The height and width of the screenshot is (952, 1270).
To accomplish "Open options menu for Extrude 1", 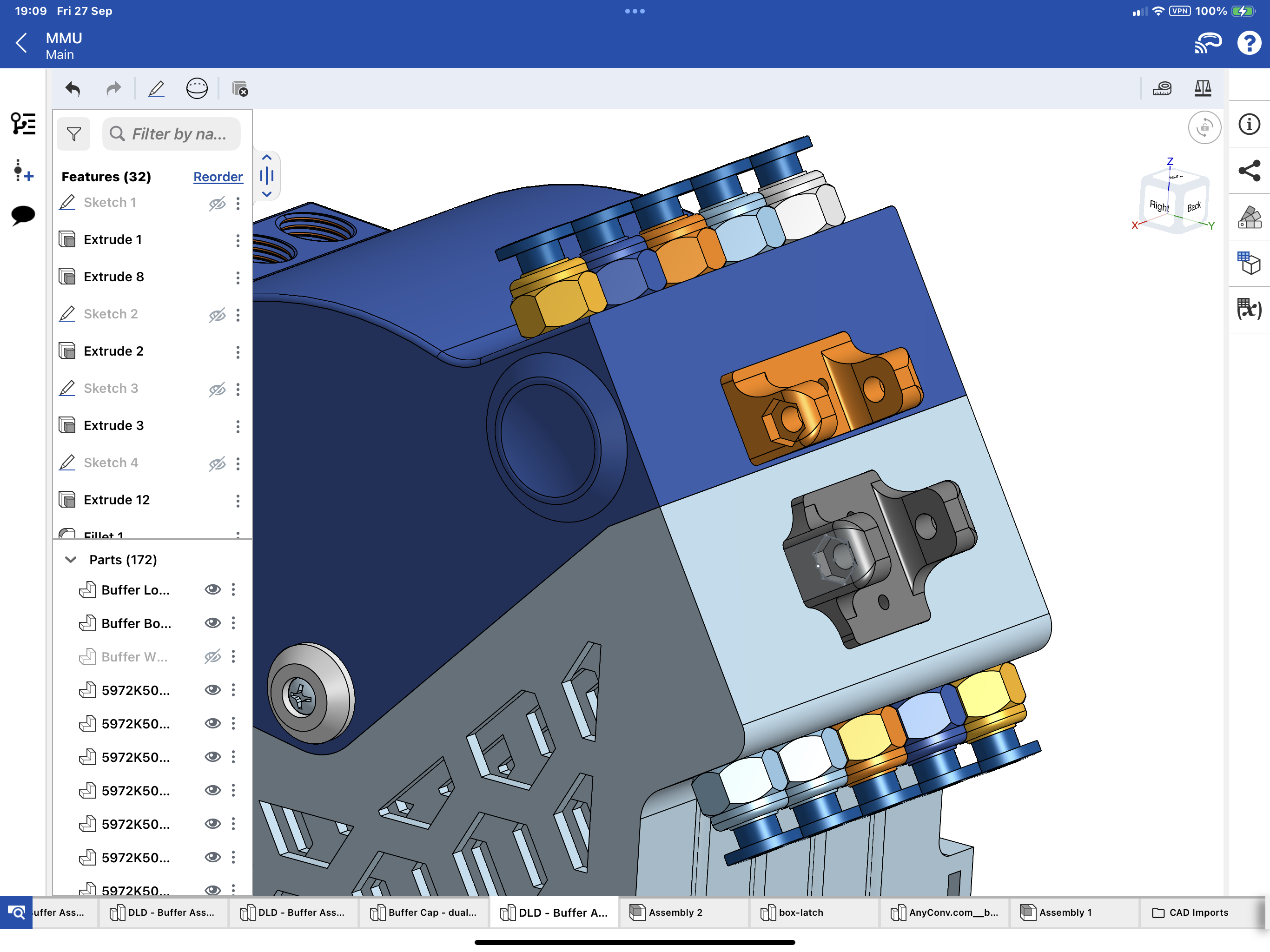I will pyautogui.click(x=238, y=241).
